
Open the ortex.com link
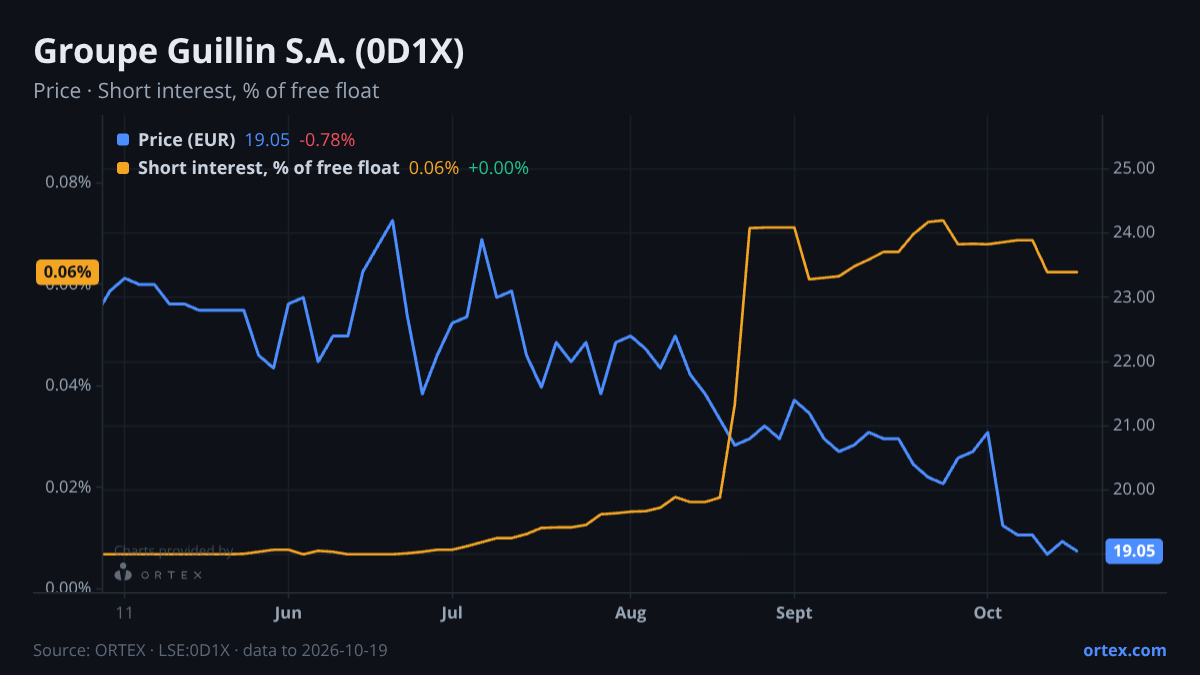1125,650
